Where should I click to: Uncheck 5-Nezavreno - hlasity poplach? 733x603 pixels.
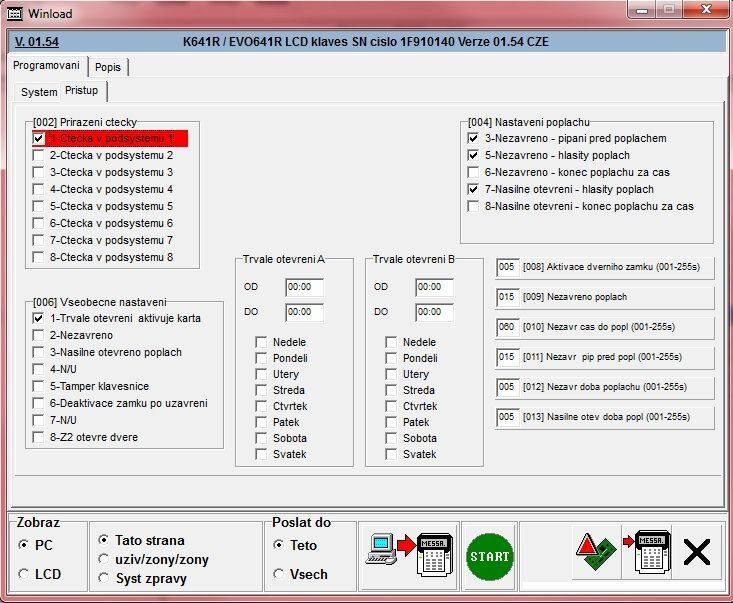(x=474, y=156)
